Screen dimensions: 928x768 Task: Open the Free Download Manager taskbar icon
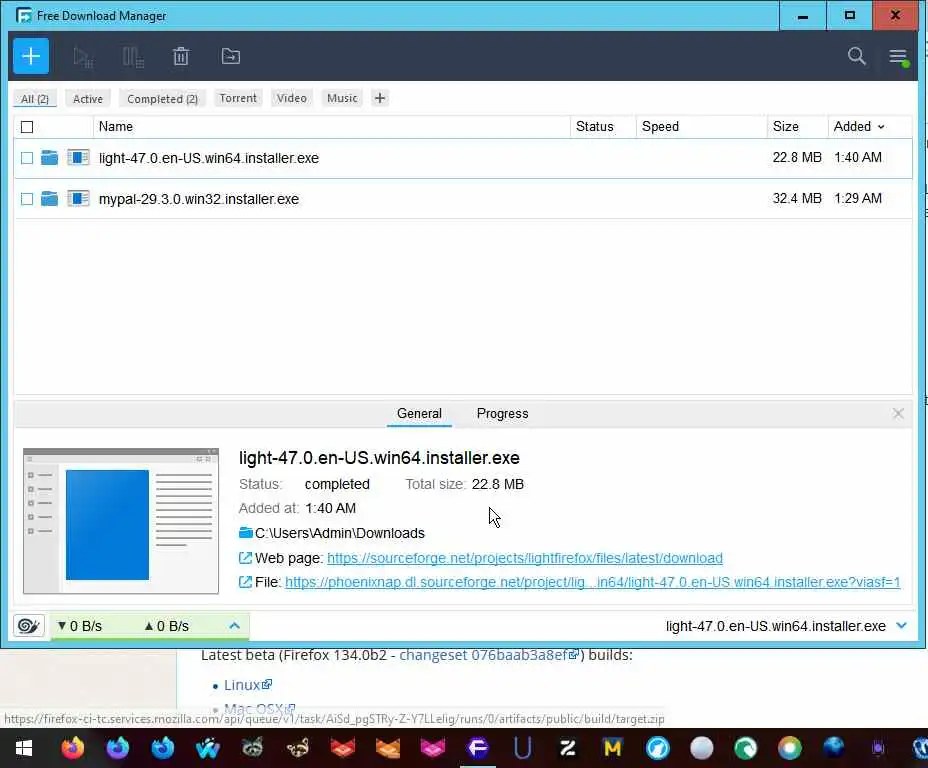click(x=478, y=748)
